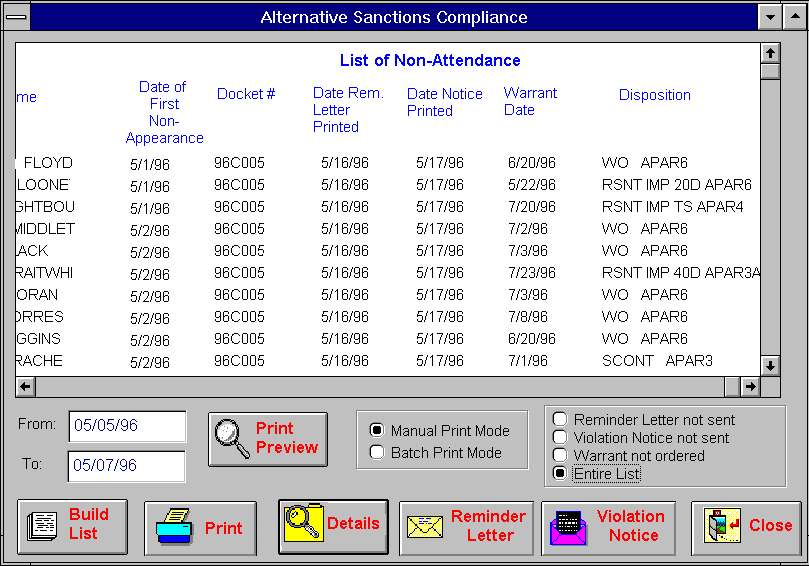Image resolution: width=809 pixels, height=566 pixels.
Task: Click the To date field
Action: coord(127,466)
